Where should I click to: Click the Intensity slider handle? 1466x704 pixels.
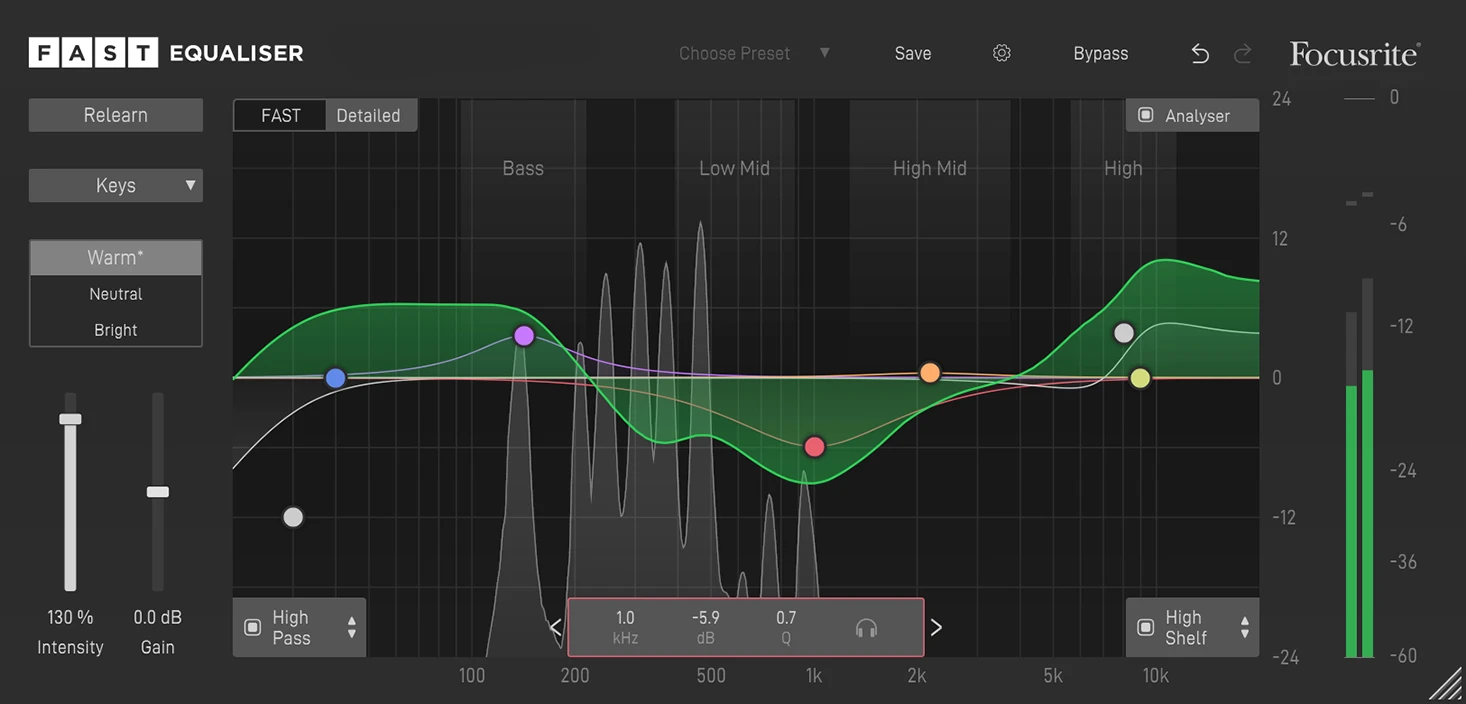coord(70,420)
